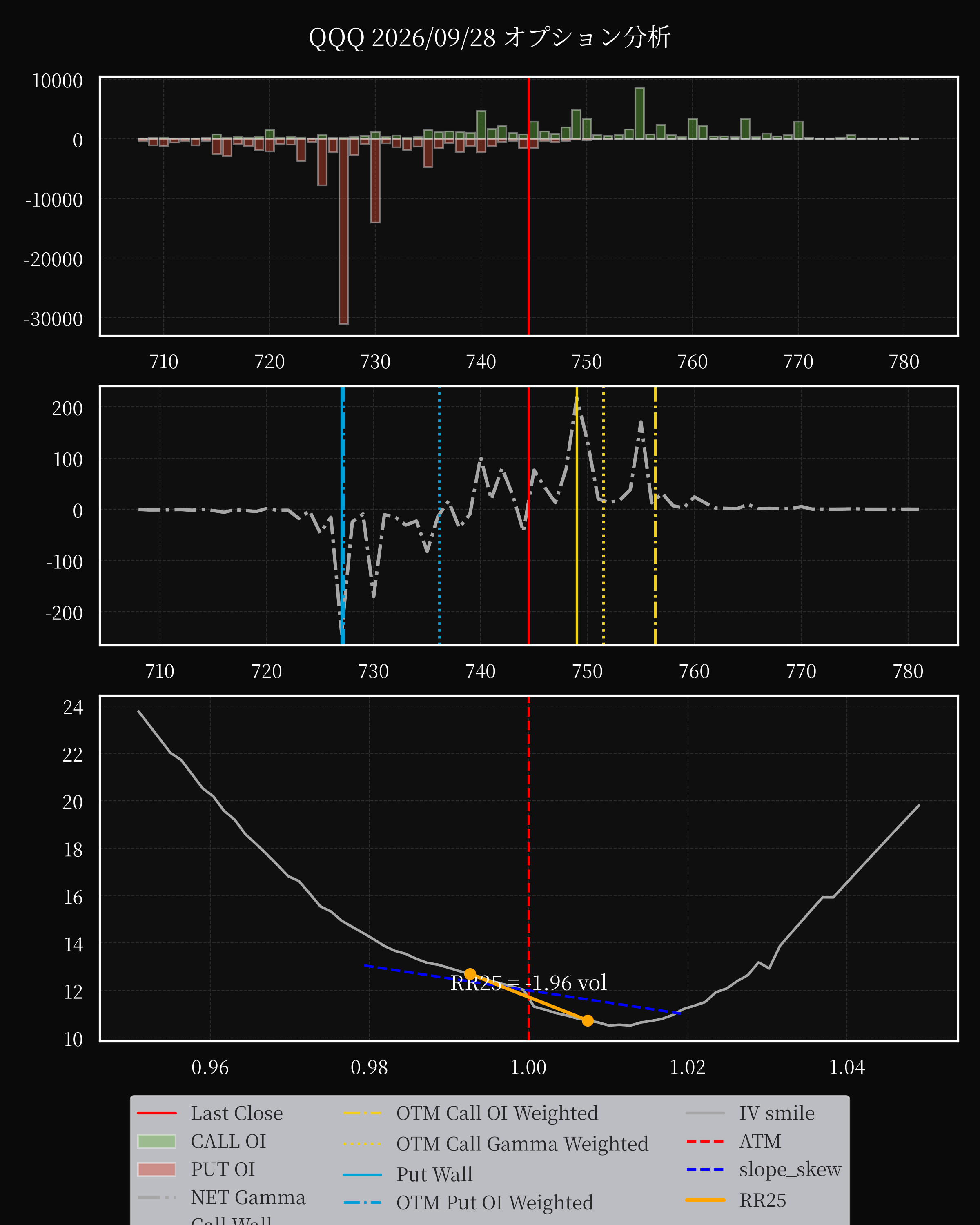Click the "200" gamma axis tick label
Screen dimensions: 980x1225
tap(68, 408)
